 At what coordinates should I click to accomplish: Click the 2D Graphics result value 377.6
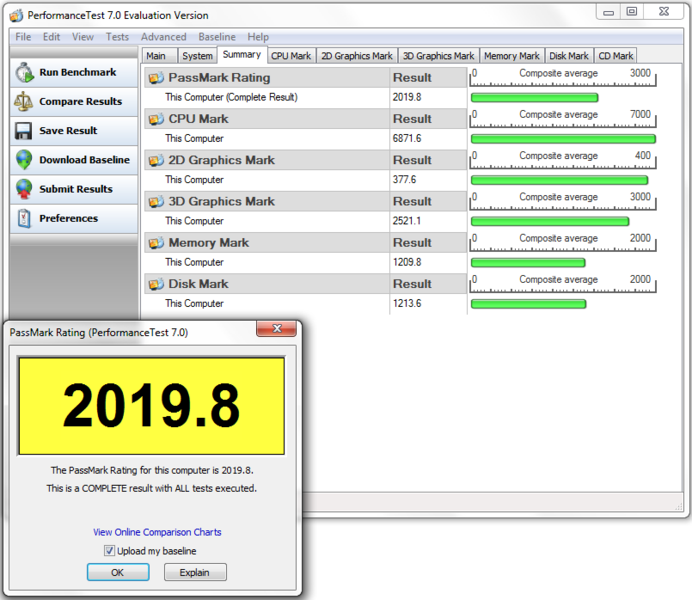[x=404, y=180]
